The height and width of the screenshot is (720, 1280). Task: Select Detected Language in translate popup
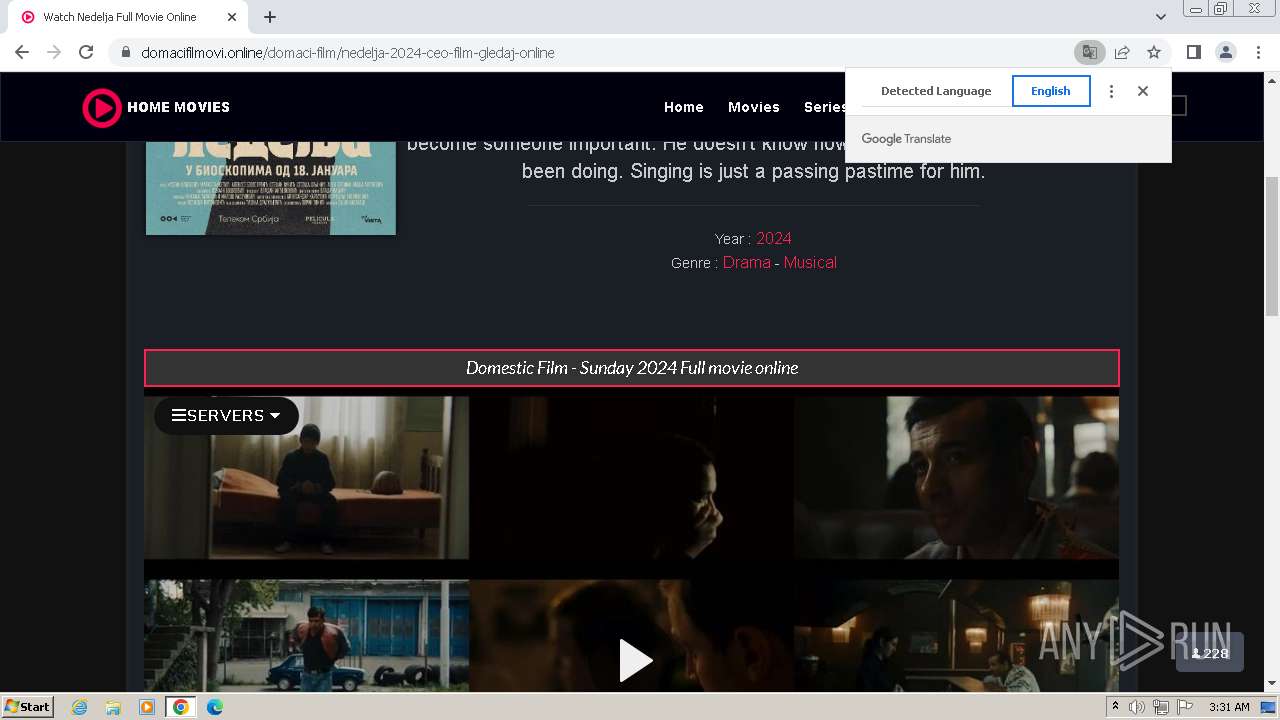click(936, 91)
